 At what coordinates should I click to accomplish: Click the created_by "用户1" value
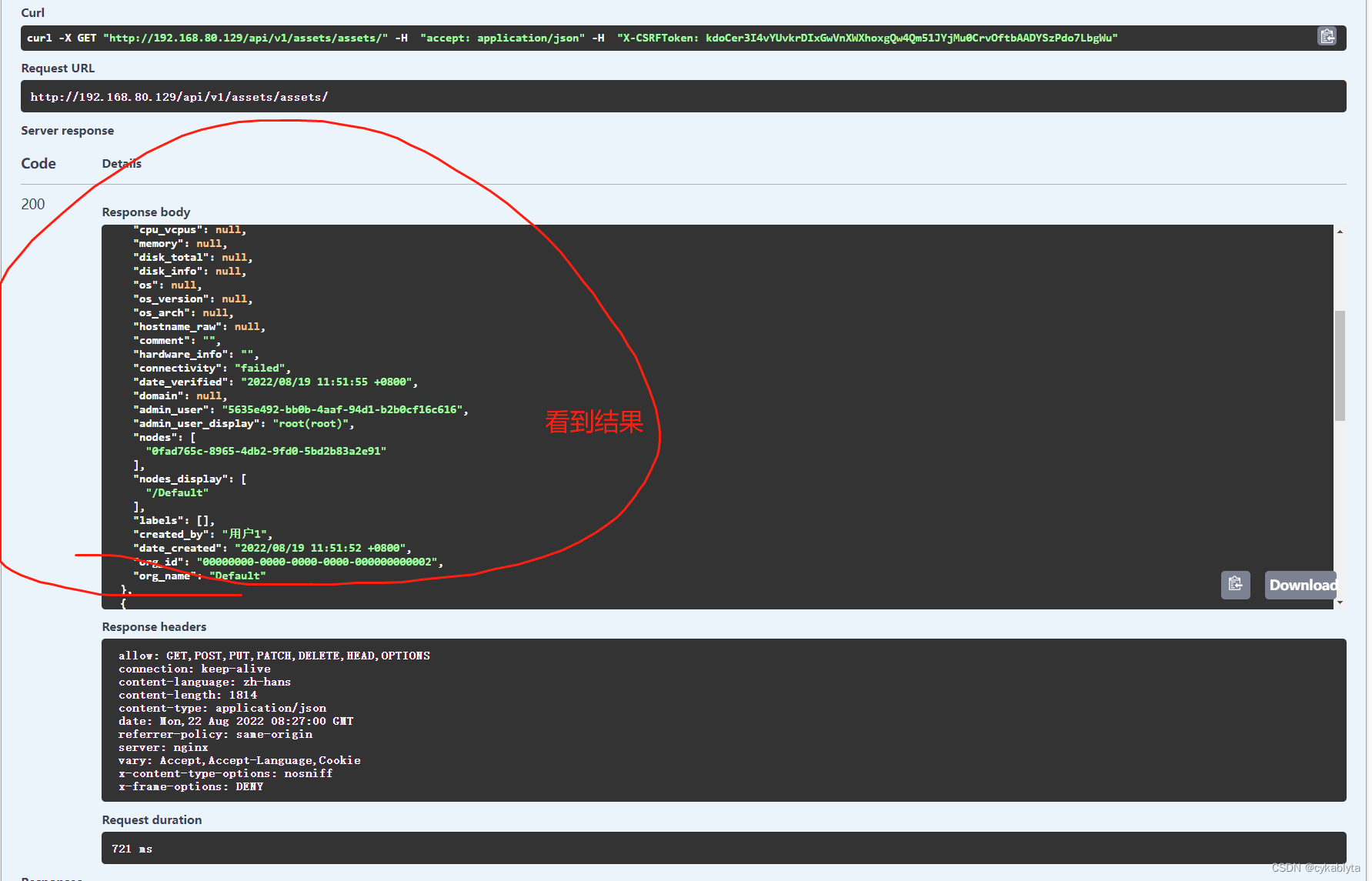(246, 535)
